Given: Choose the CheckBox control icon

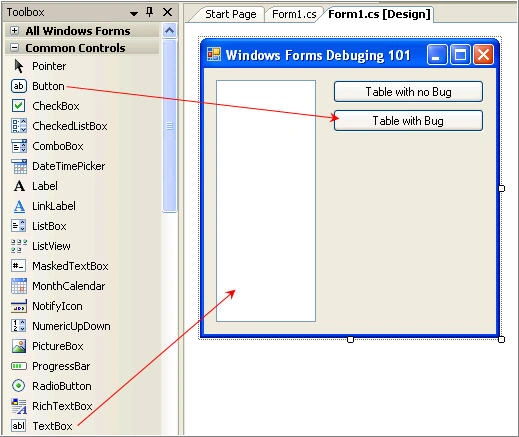Looking at the screenshot, I should tap(19, 106).
